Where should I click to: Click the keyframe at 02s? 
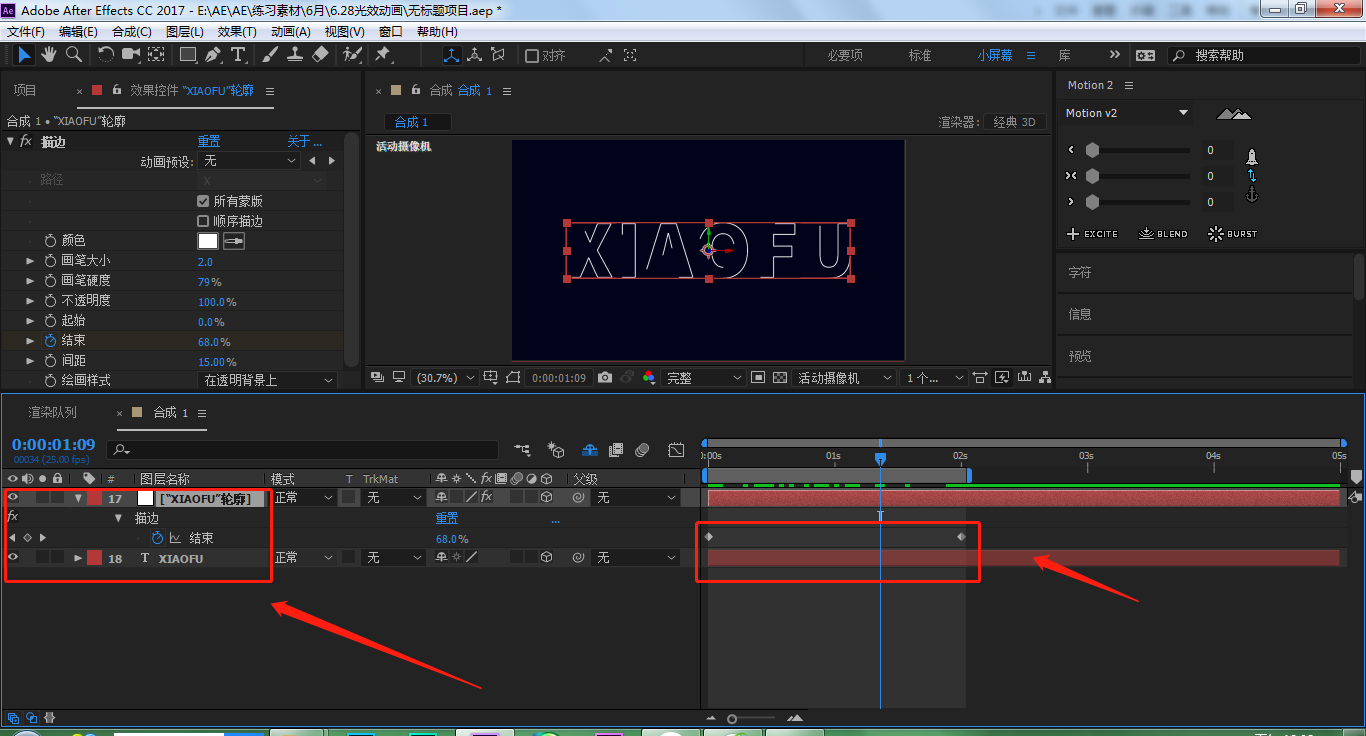pos(961,537)
